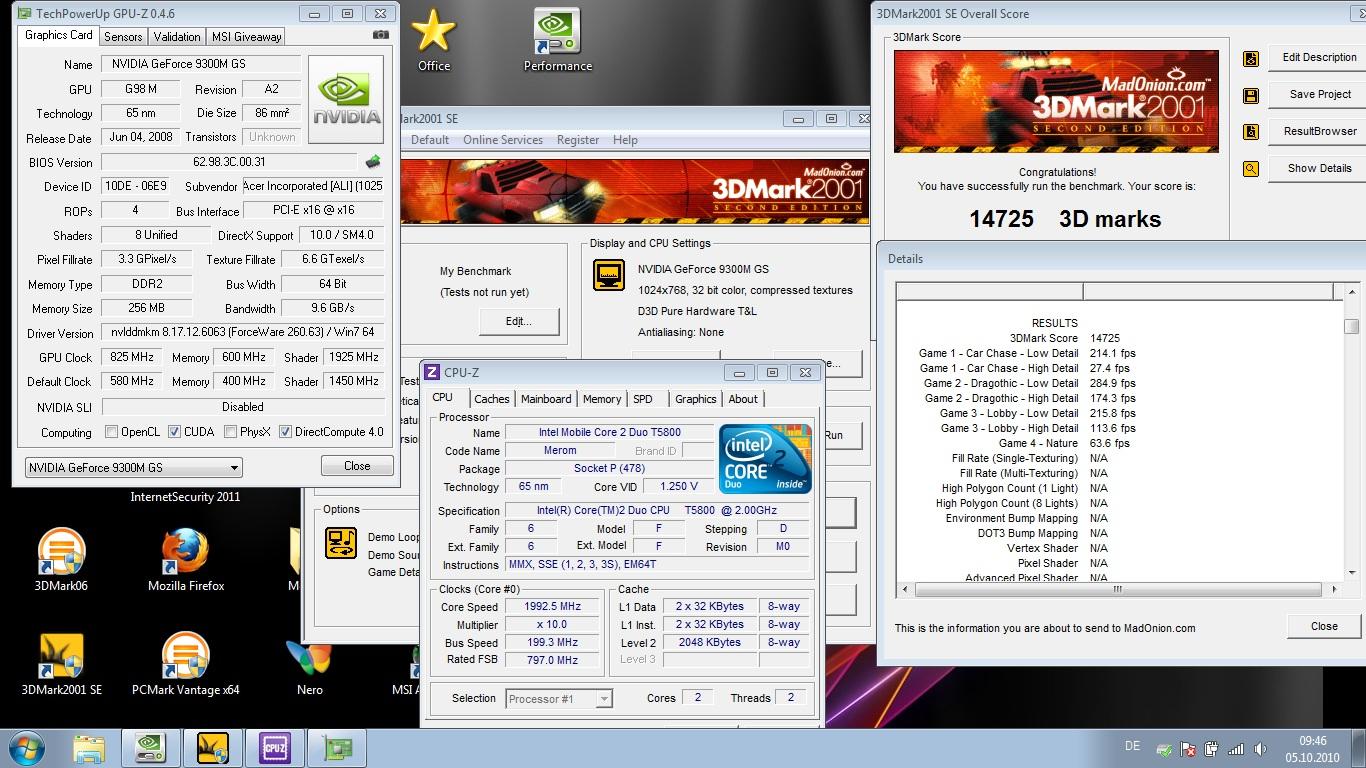Click the network signal tray icon
The image size is (1366, 768).
click(1236, 748)
